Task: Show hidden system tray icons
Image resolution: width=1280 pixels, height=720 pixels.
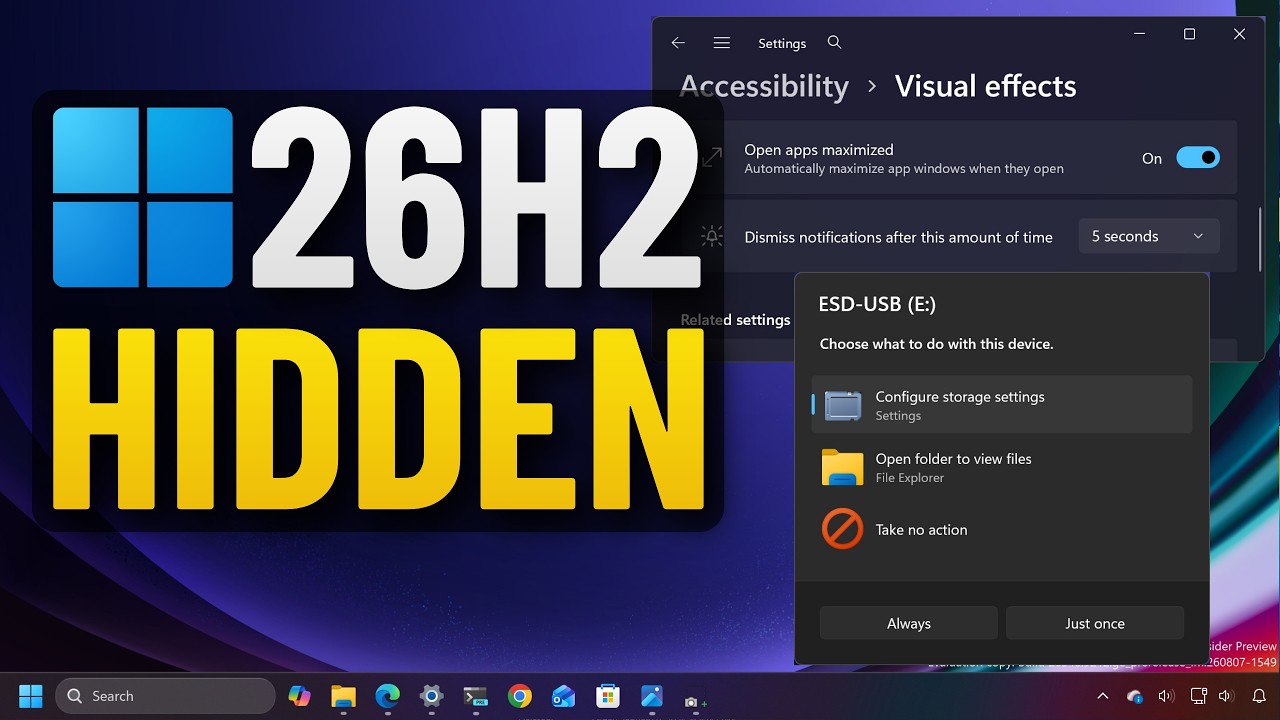Action: [1102, 696]
